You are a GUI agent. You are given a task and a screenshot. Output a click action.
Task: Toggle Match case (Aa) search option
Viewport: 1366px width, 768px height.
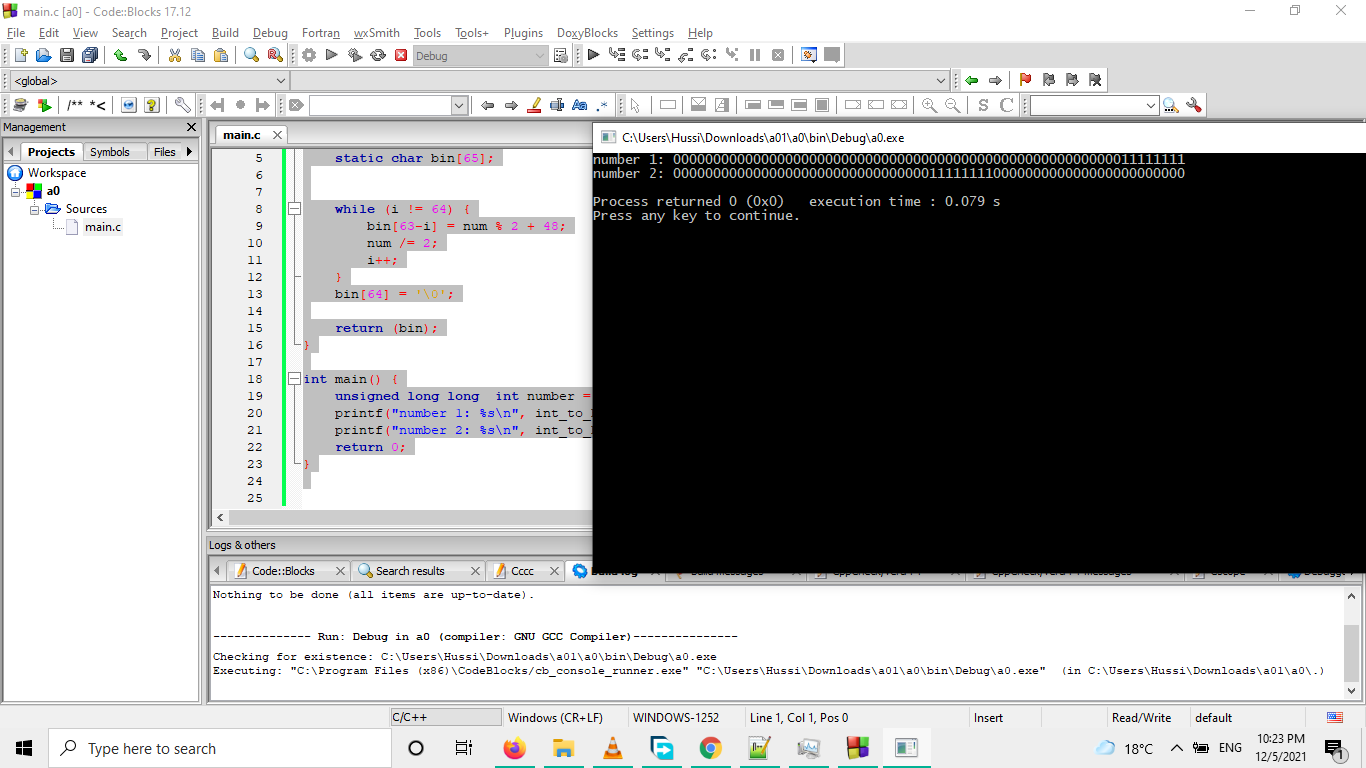(x=579, y=105)
